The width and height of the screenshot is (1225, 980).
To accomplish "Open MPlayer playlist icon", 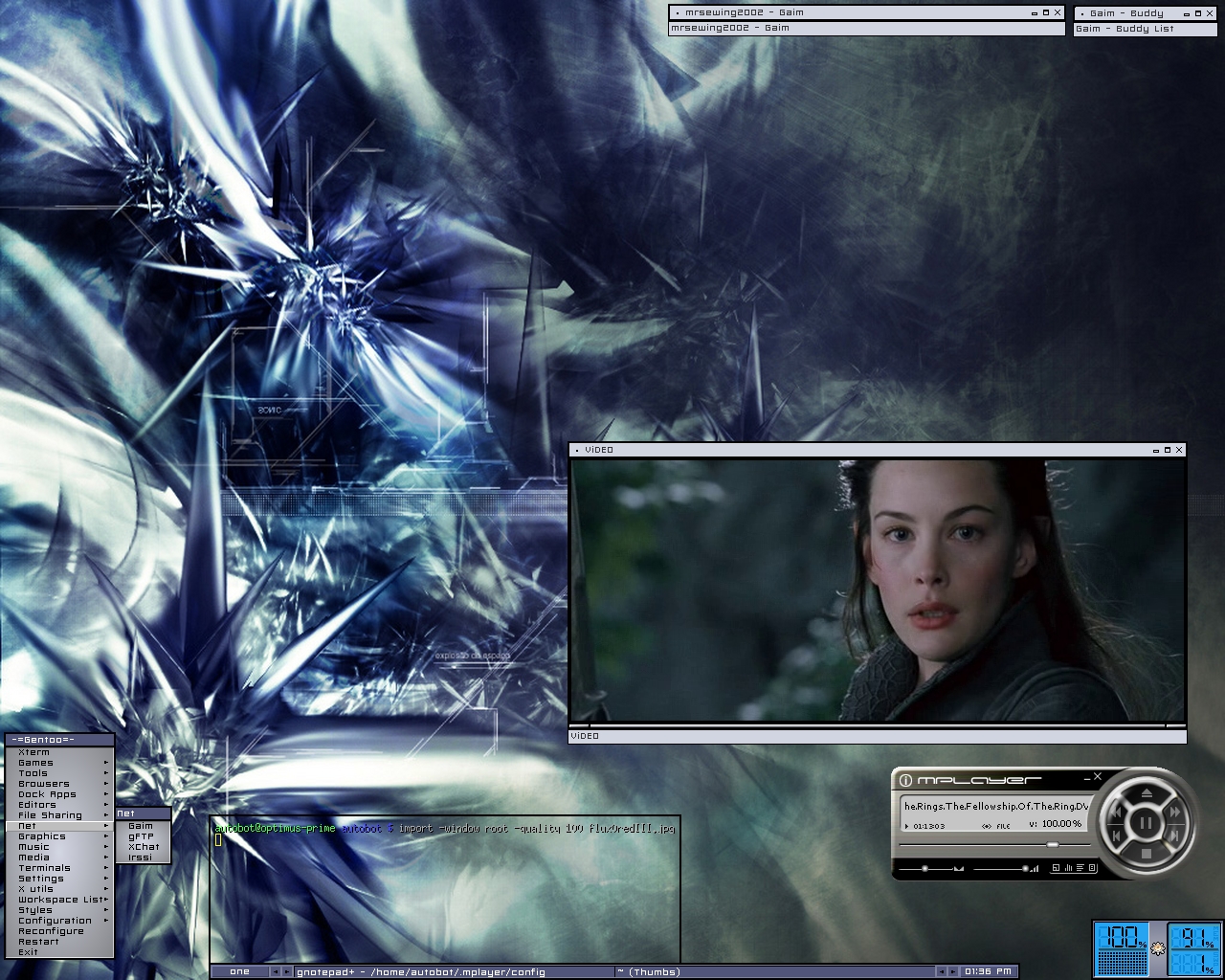I will point(1080,868).
